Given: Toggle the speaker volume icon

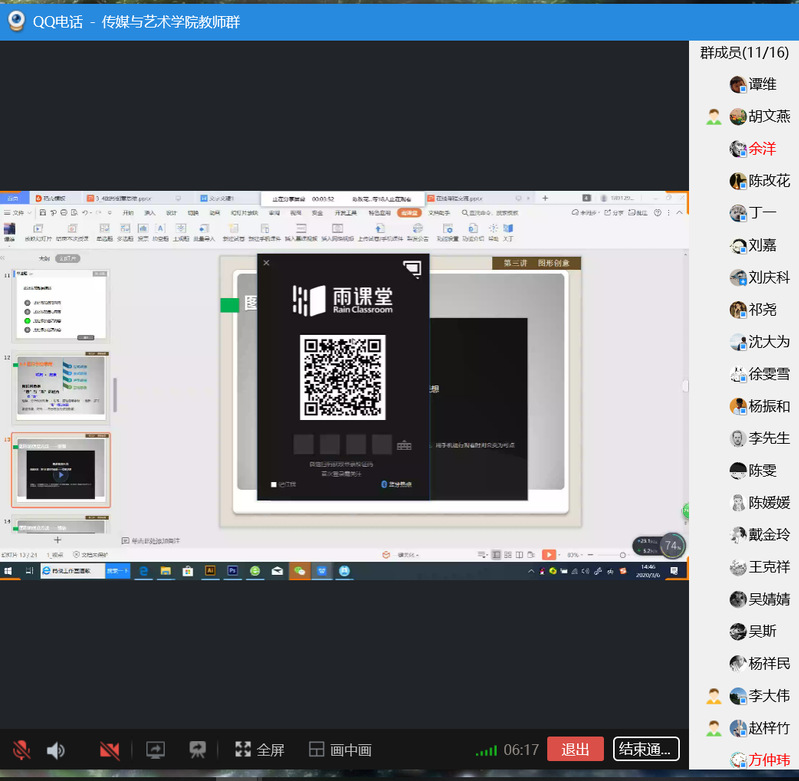Looking at the screenshot, I should click(x=56, y=750).
